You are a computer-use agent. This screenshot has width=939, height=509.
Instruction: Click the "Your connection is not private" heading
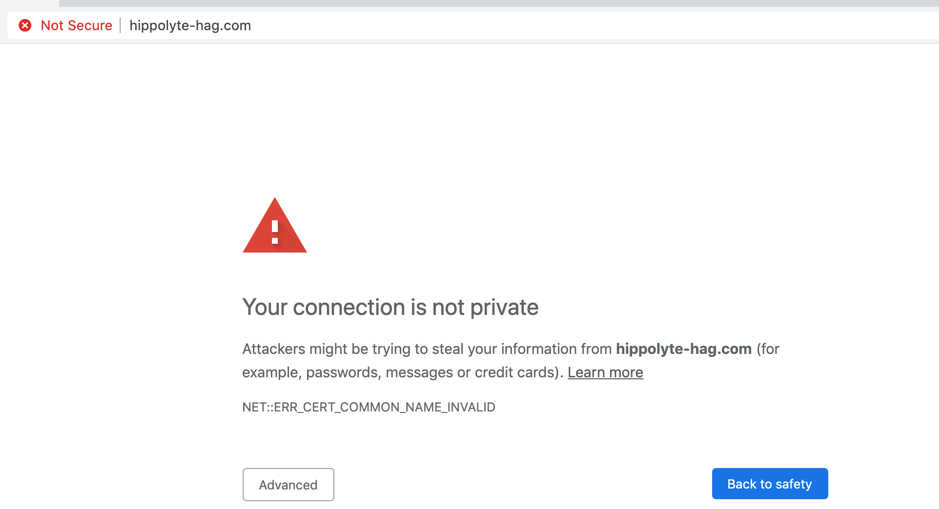[390, 307]
